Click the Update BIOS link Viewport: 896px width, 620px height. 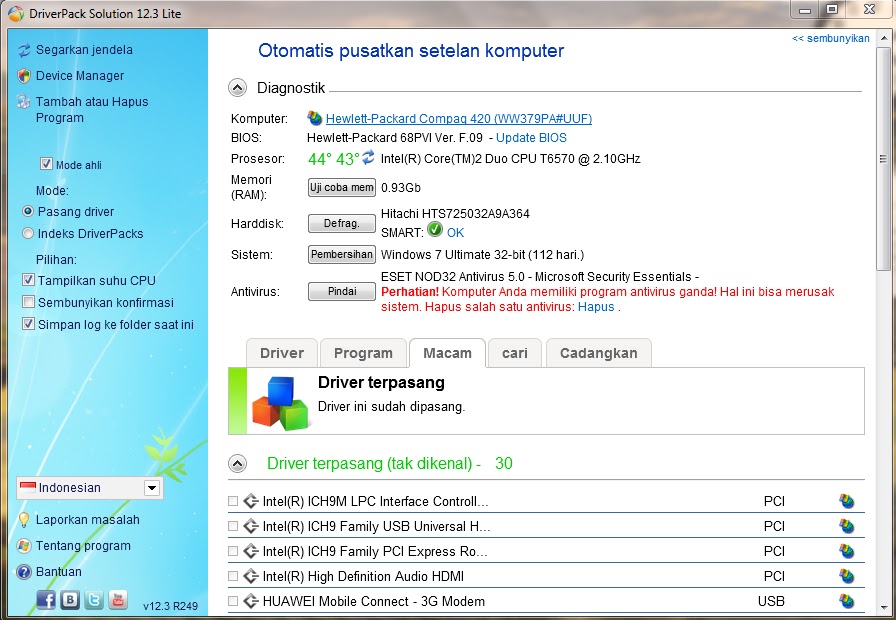coord(531,138)
